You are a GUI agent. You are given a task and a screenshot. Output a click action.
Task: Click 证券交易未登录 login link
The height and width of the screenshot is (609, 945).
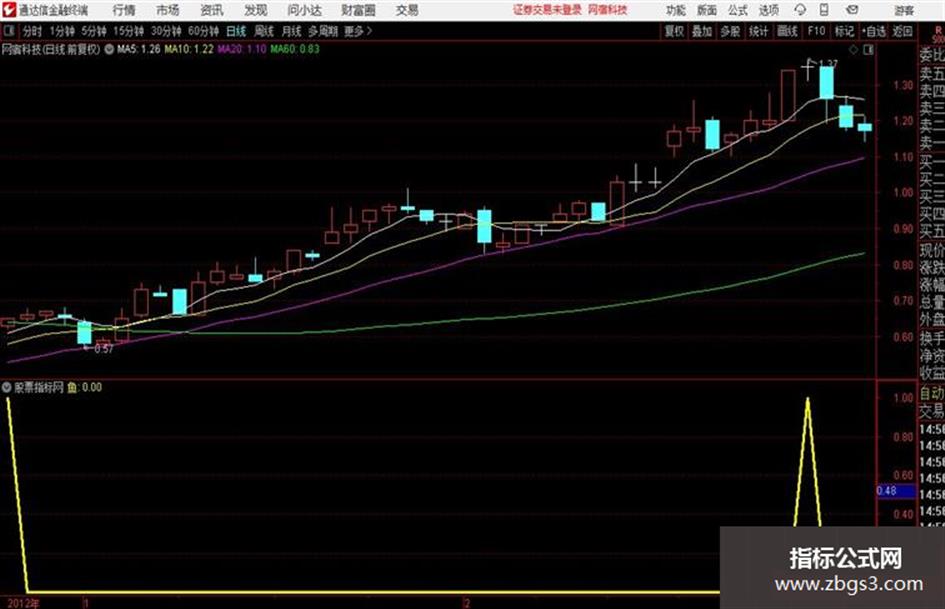(x=547, y=10)
